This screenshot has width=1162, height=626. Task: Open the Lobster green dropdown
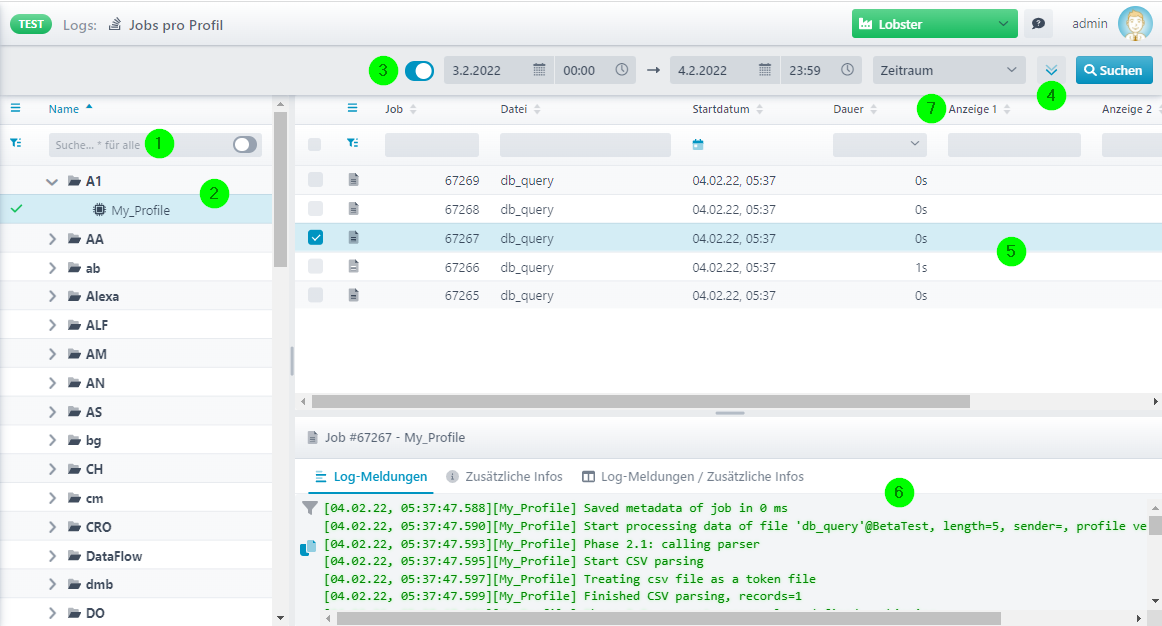coord(934,24)
